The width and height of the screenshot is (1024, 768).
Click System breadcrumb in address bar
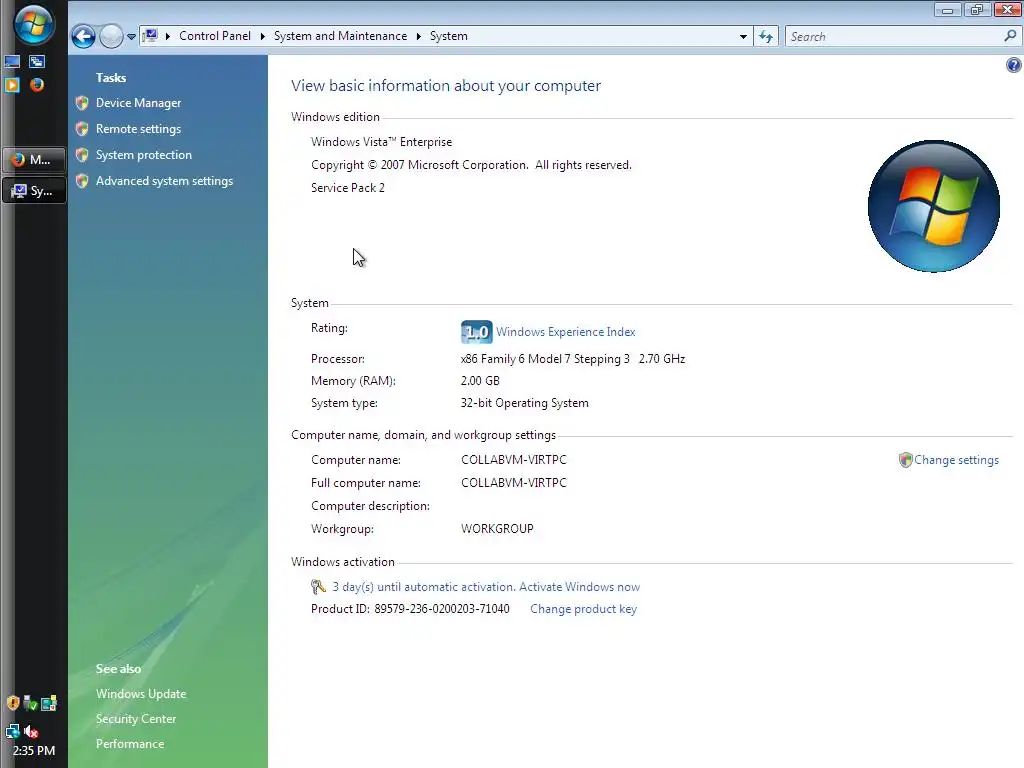(449, 36)
